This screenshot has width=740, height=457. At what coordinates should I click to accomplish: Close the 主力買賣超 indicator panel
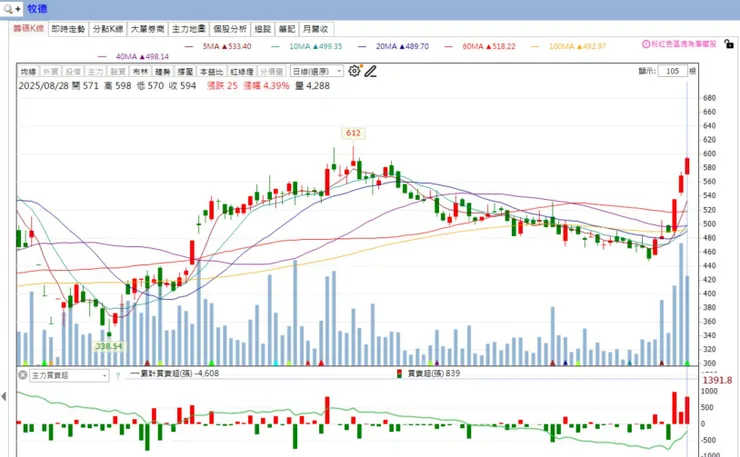click(x=22, y=375)
